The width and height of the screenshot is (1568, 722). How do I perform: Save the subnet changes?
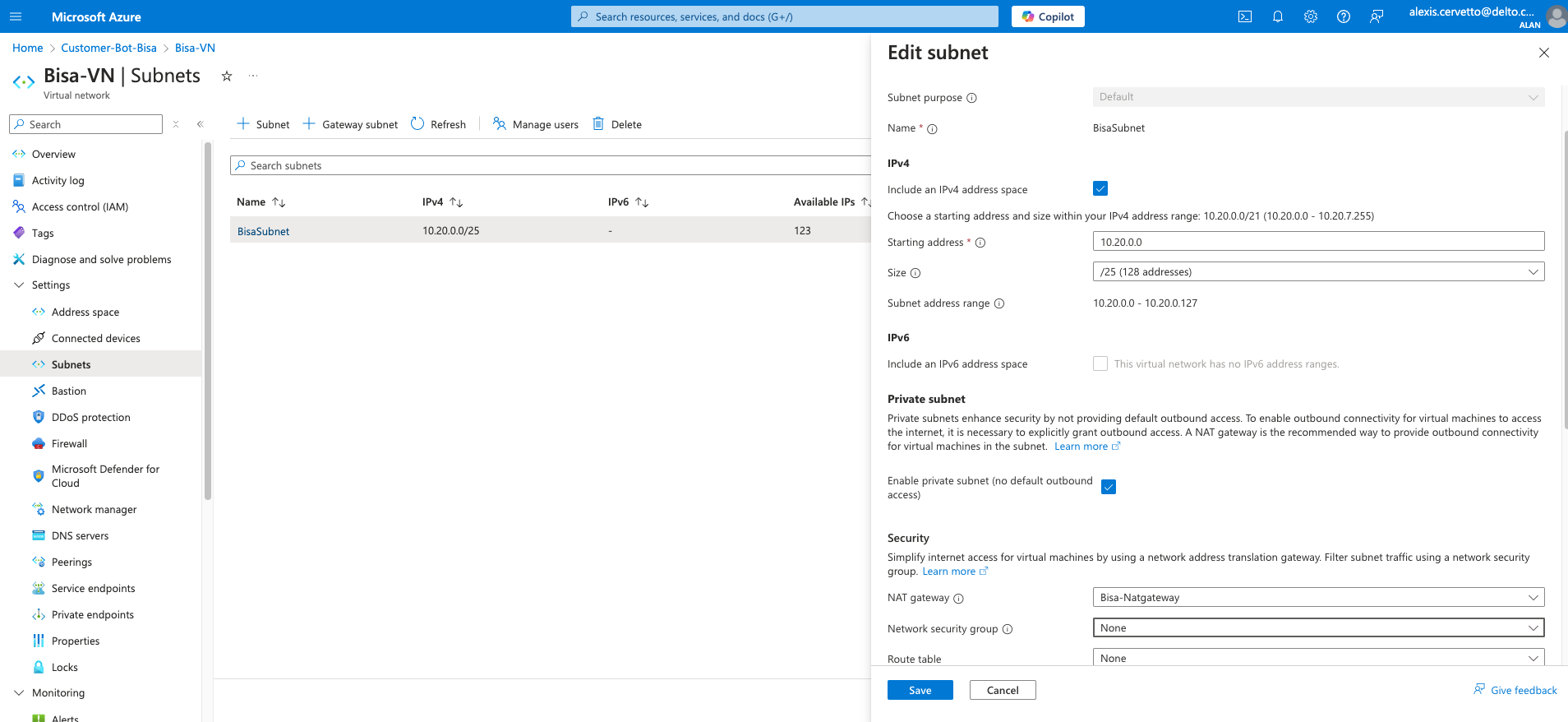point(920,690)
